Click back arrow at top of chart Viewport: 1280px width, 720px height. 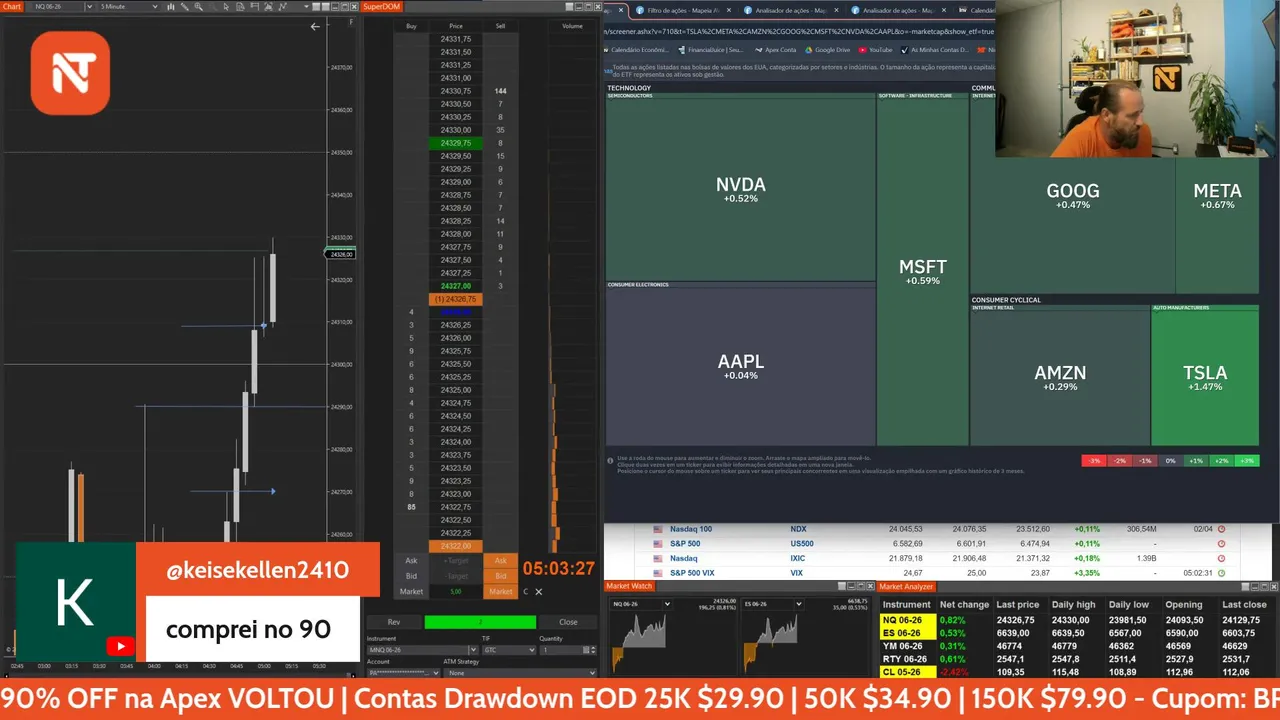tap(315, 27)
